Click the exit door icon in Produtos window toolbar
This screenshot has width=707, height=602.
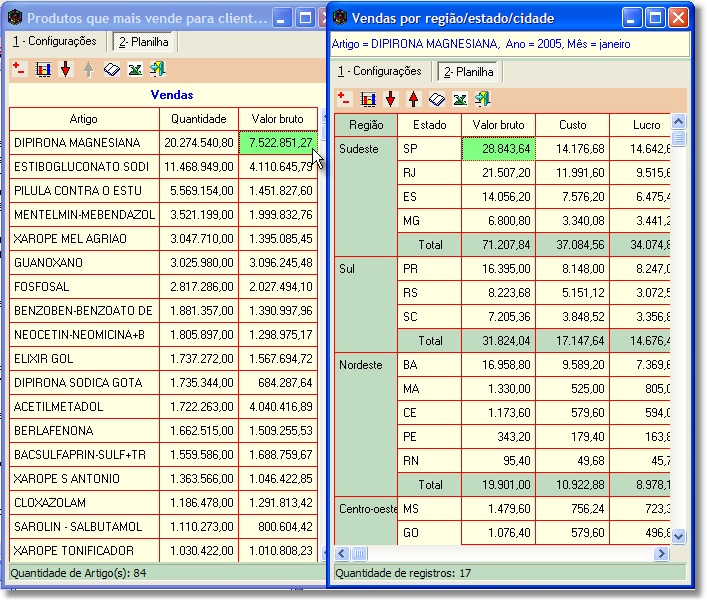click(x=158, y=69)
